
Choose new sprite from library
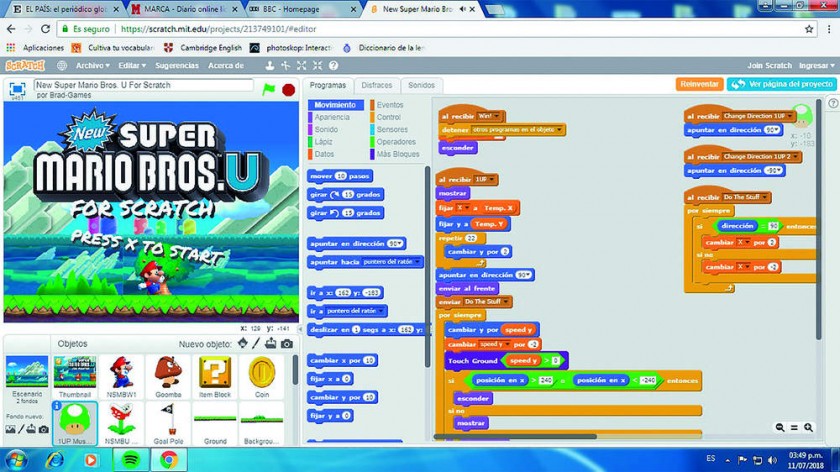coord(243,343)
